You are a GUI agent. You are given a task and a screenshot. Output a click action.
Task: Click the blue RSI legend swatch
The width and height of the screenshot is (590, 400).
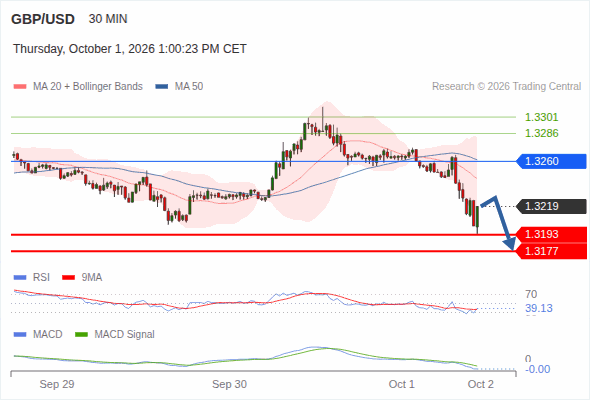coord(20,278)
